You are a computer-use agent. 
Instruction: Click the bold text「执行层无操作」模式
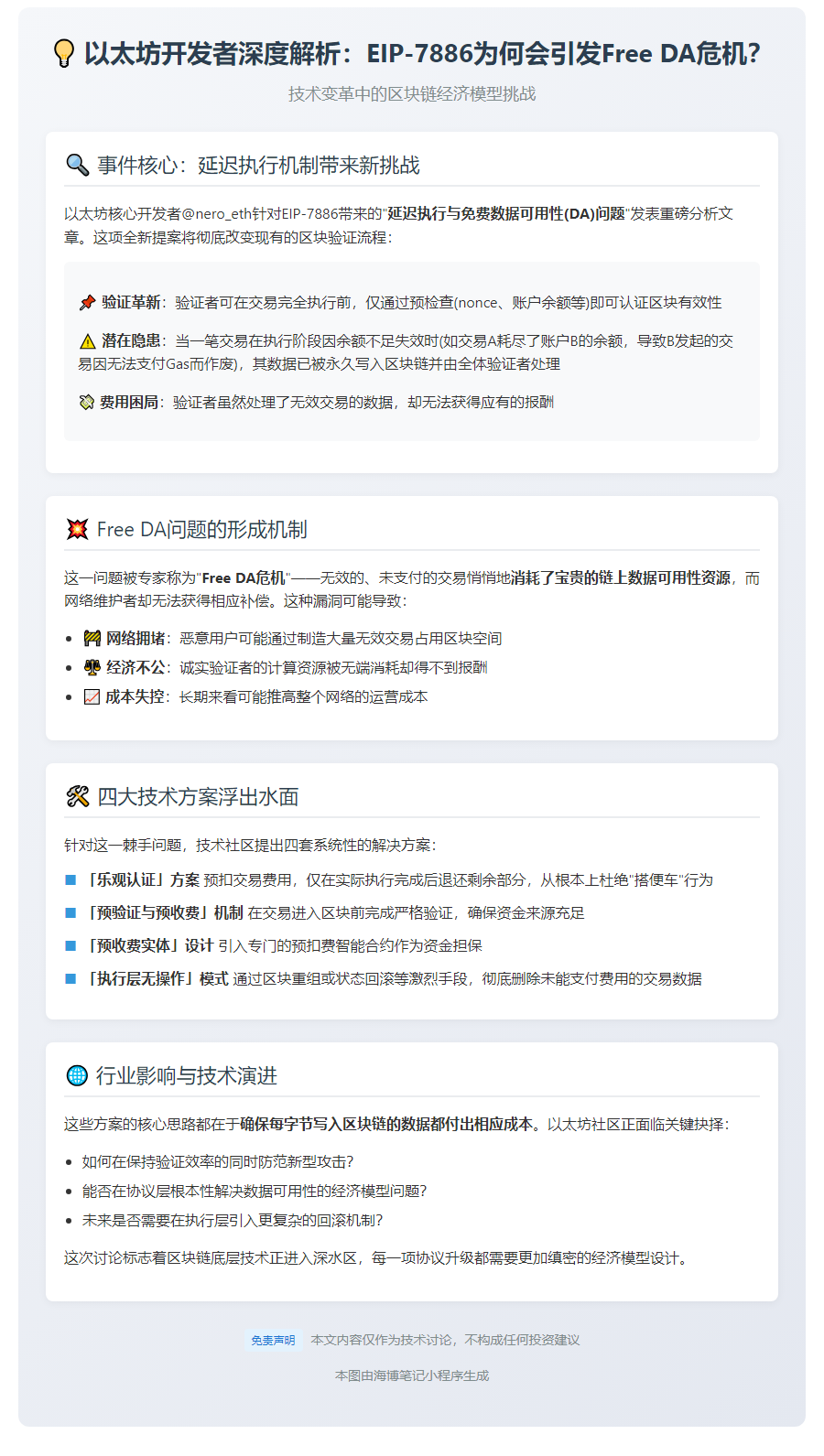point(156,978)
